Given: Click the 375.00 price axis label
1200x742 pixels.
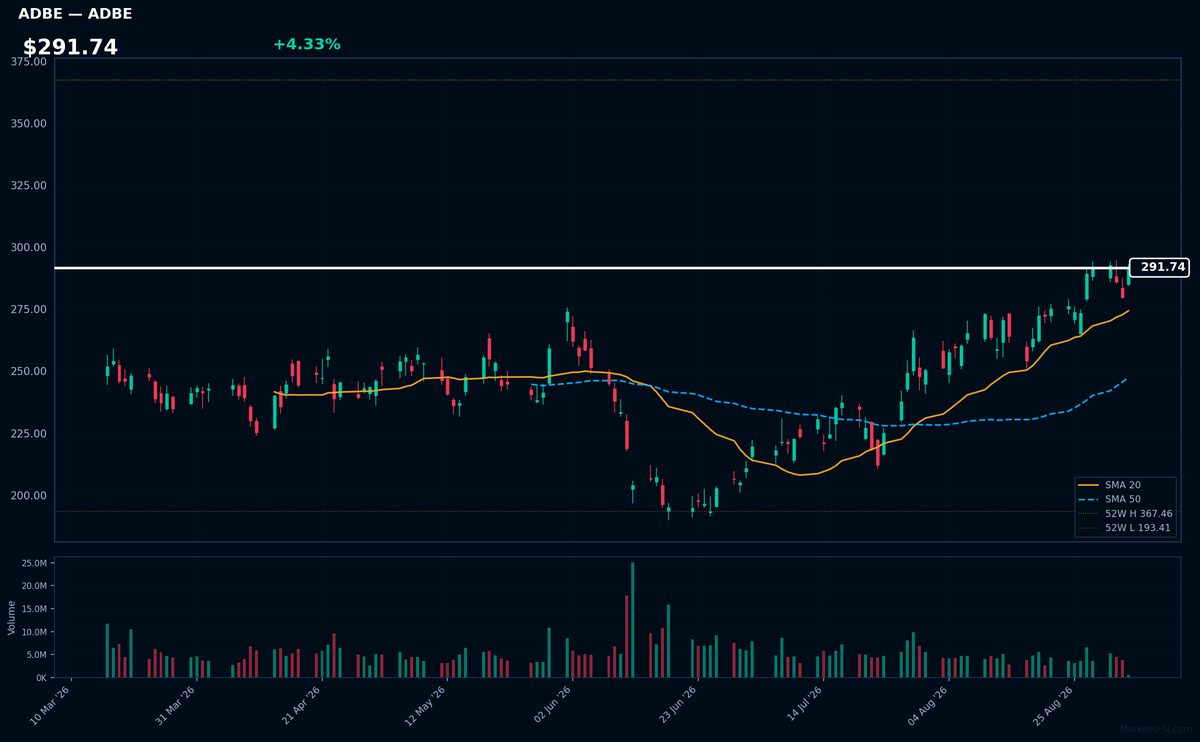Looking at the screenshot, I should tap(28, 62).
